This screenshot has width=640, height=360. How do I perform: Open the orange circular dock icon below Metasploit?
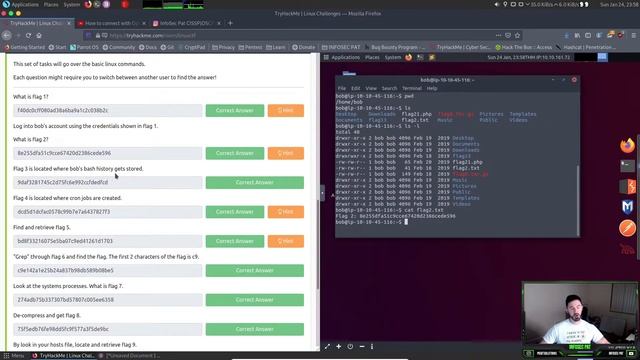[x=627, y=228]
